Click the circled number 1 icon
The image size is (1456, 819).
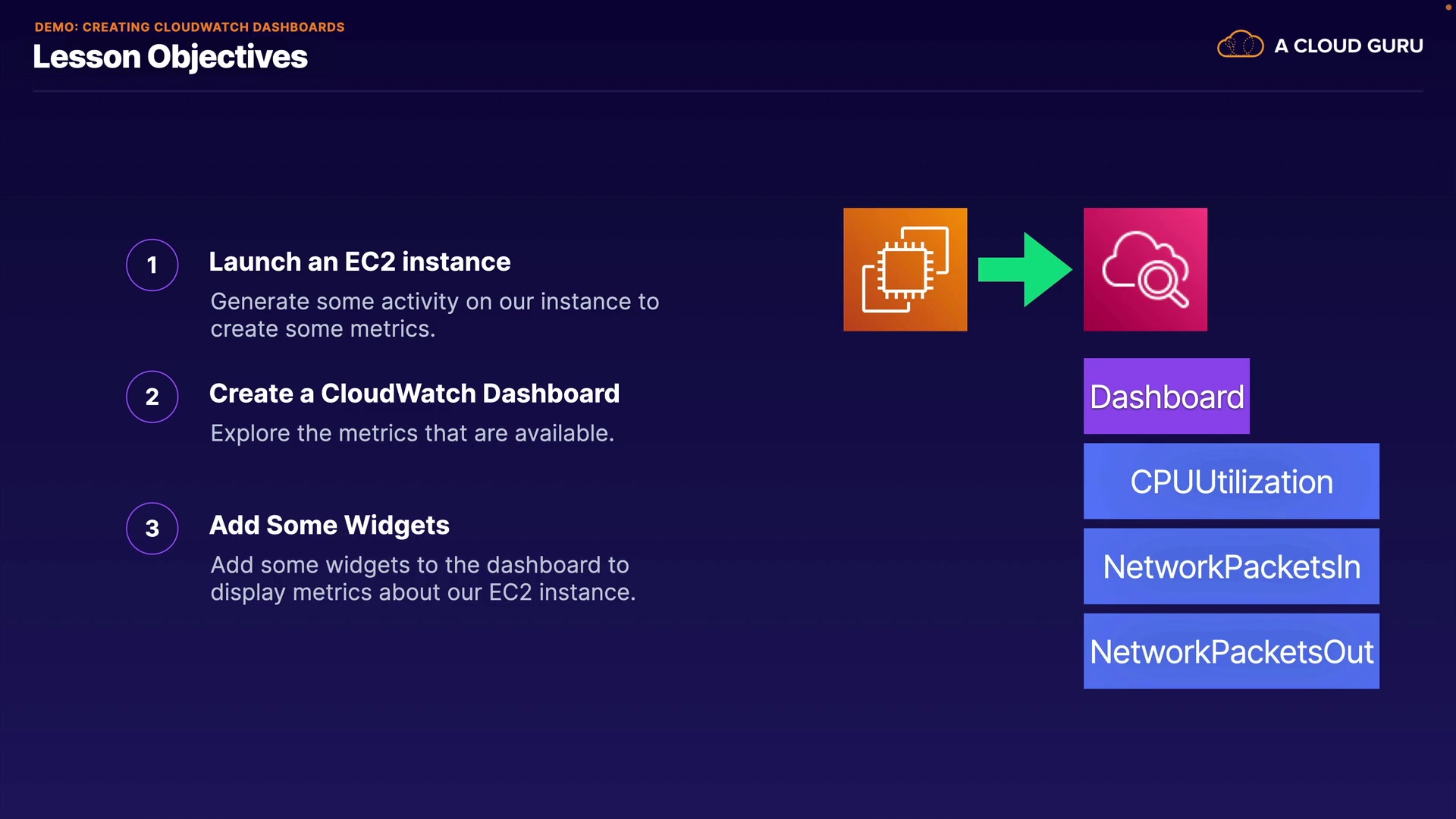[x=152, y=265]
